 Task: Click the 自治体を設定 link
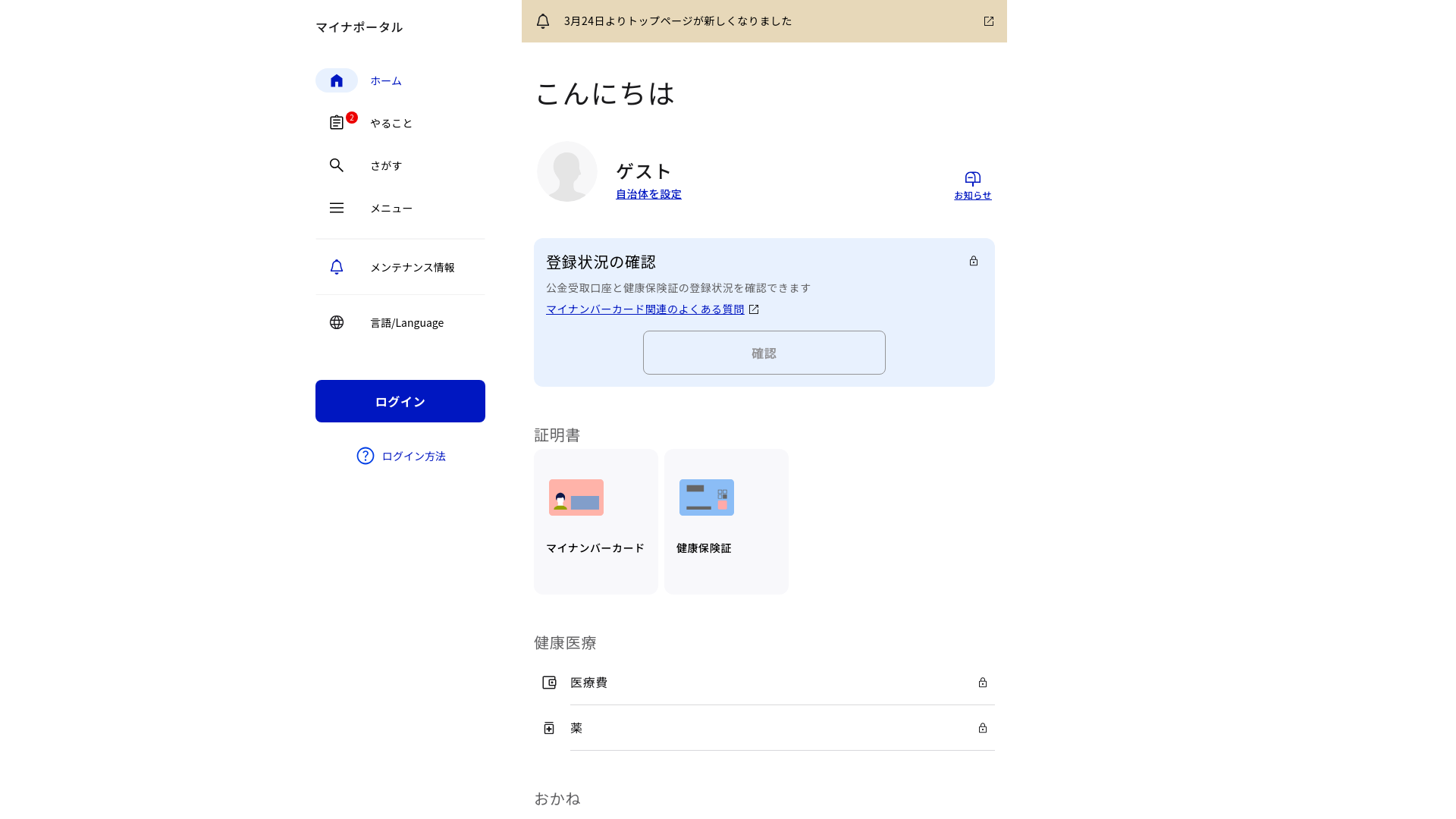pyautogui.click(x=648, y=194)
